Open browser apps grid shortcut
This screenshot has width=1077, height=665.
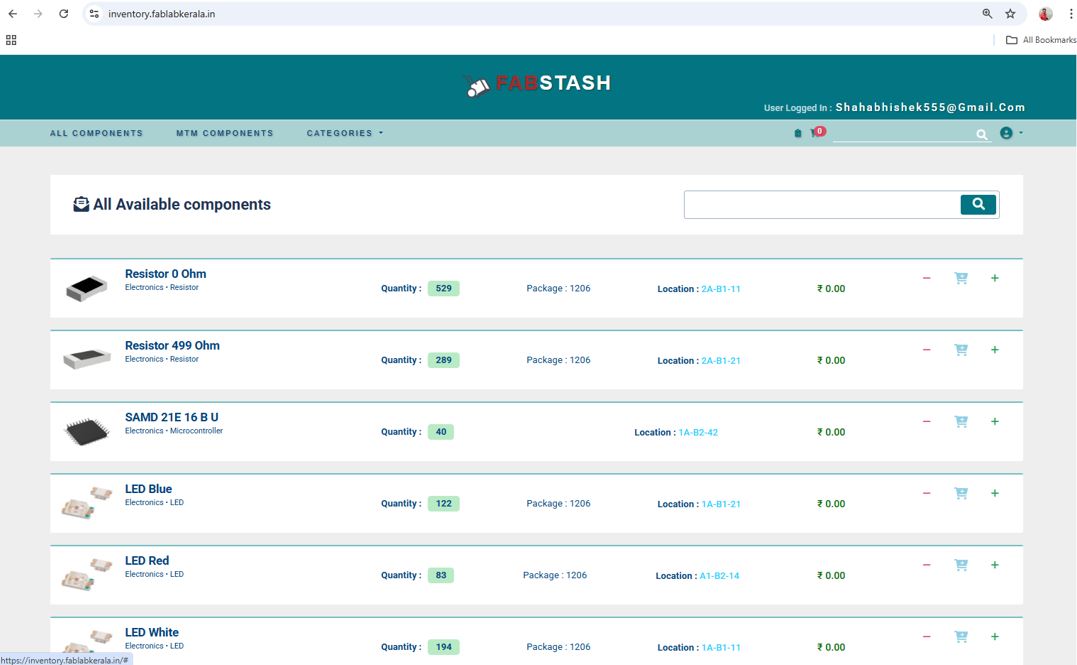pos(11,40)
